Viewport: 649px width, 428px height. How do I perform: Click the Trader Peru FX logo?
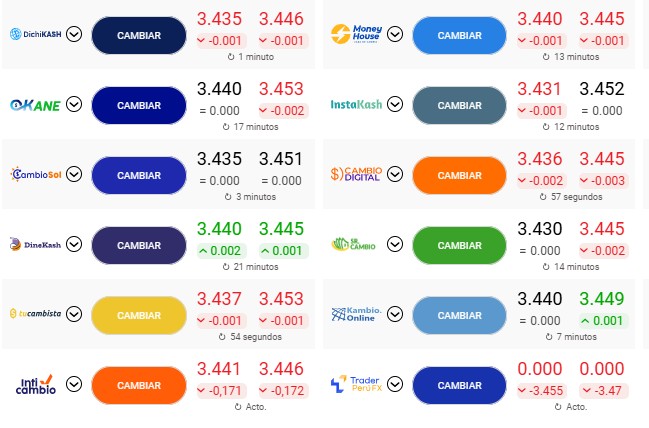point(356,384)
